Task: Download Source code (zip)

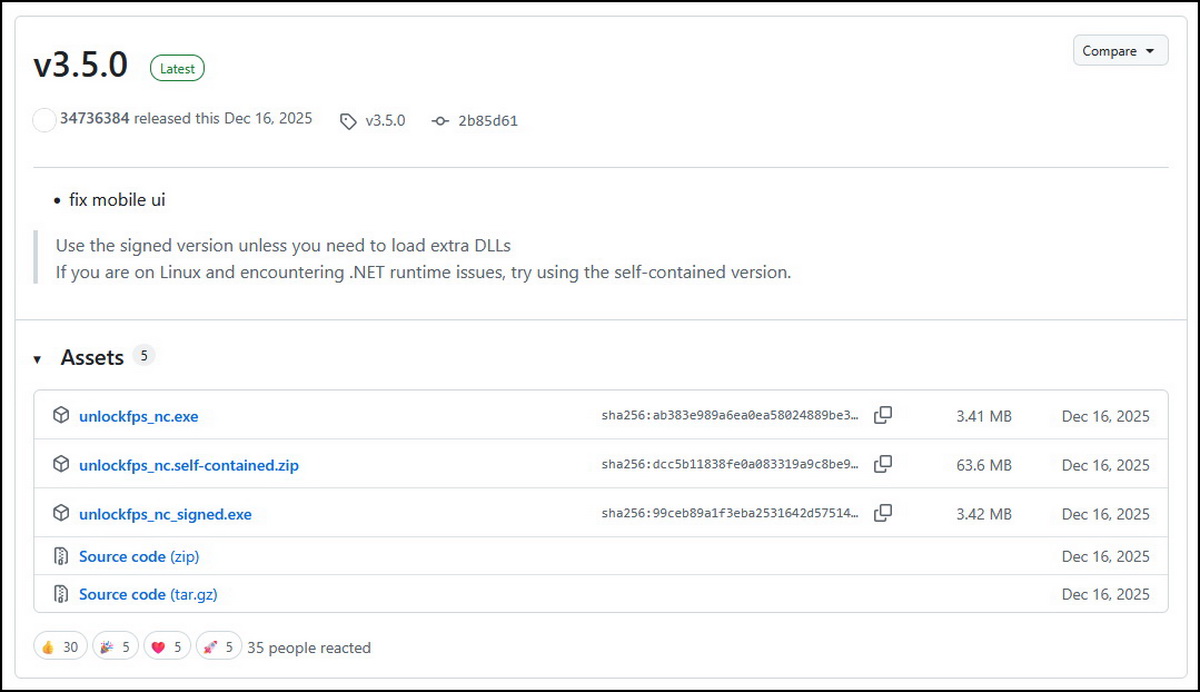Action: tap(139, 556)
